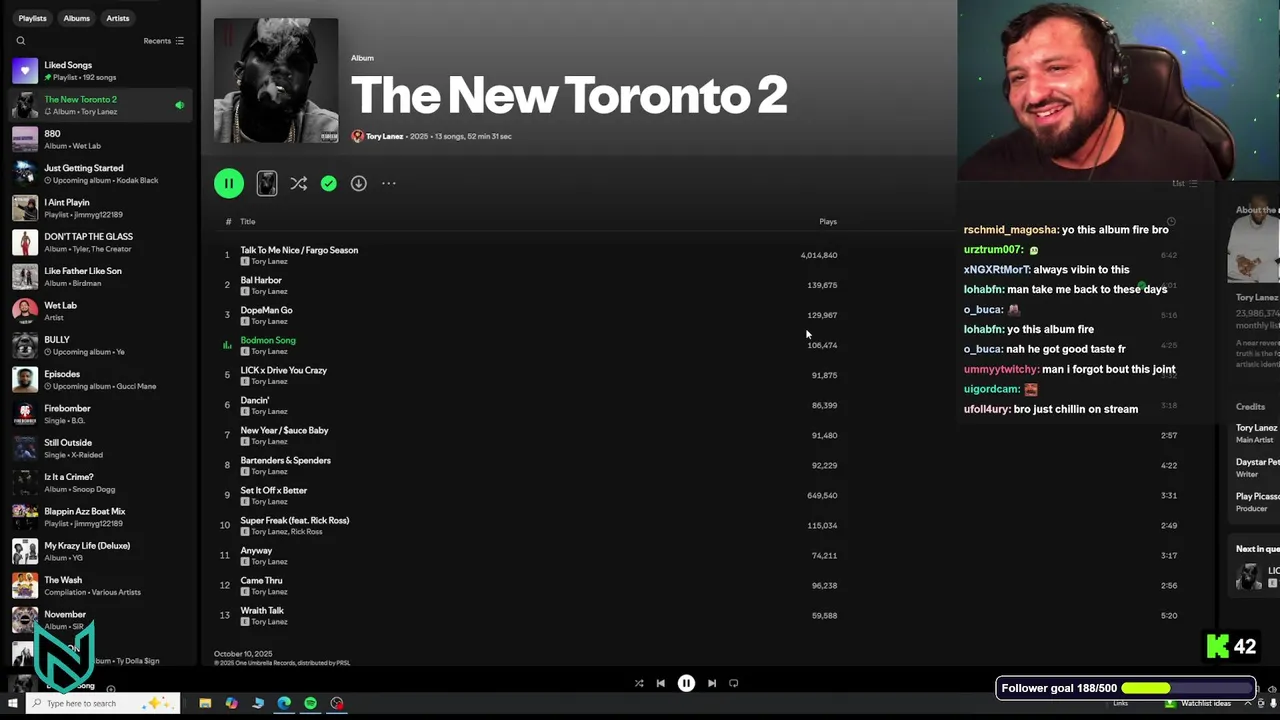The image size is (1280, 720).
Task: Open the Recents sort dropdown
Action: click(x=163, y=41)
